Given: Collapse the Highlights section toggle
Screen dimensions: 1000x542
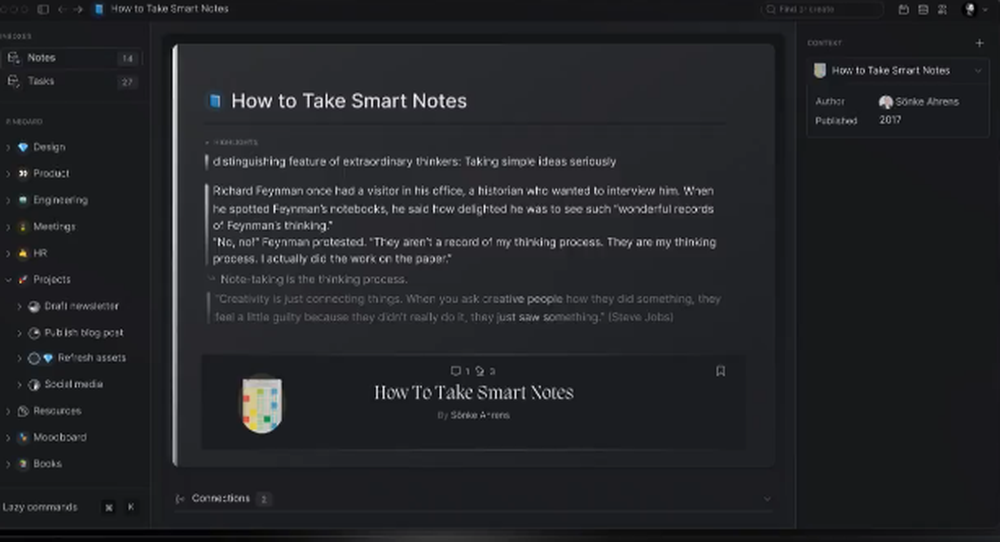Looking at the screenshot, I should (x=207, y=142).
